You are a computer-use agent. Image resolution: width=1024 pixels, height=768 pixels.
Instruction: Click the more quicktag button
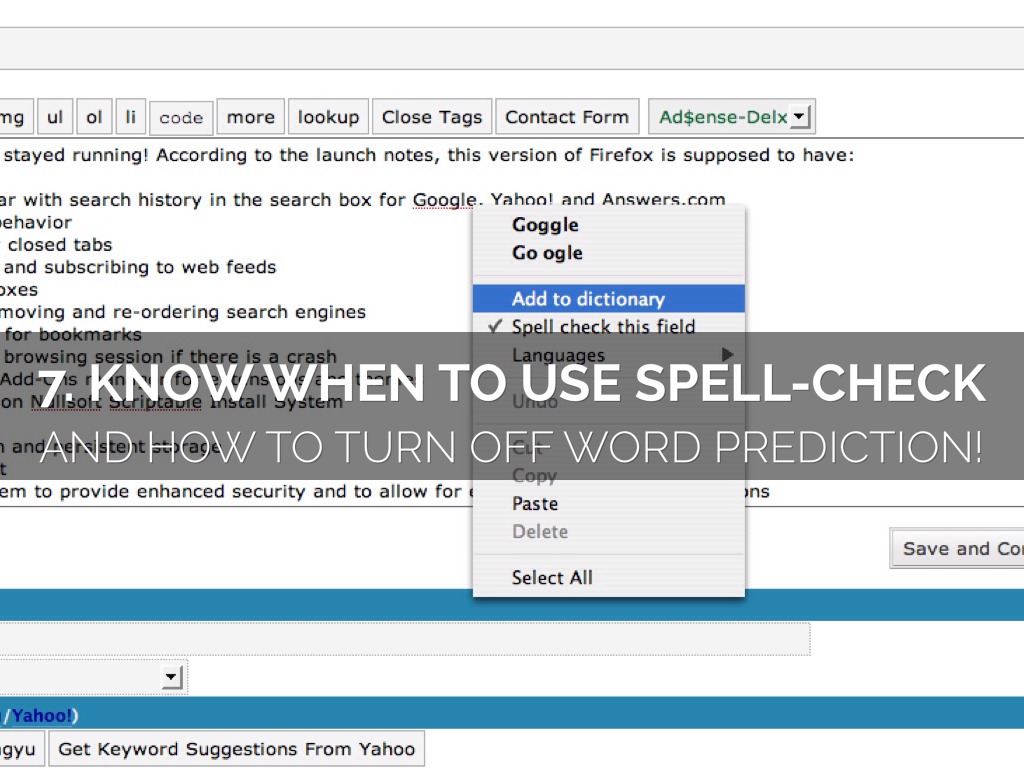[x=250, y=117]
